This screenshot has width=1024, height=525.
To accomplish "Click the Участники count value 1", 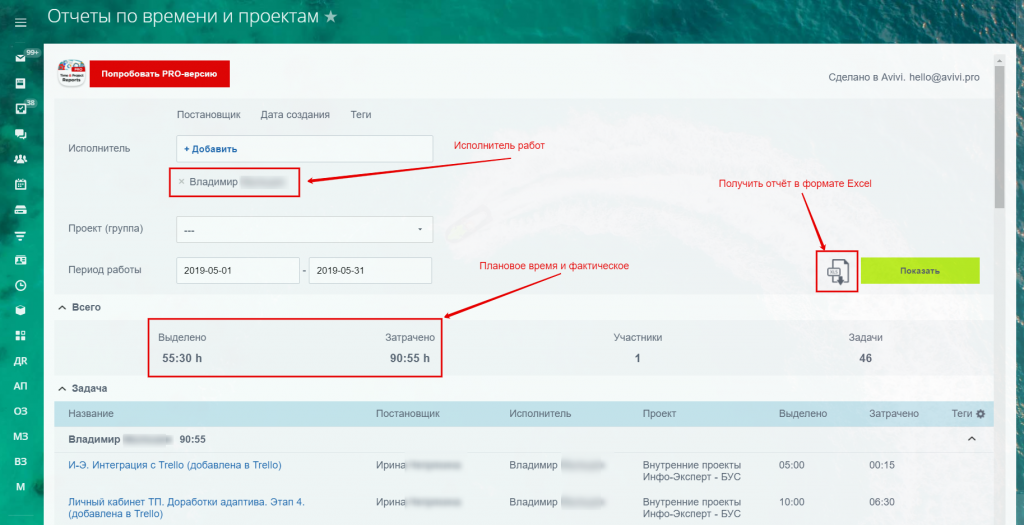I will click(637, 358).
